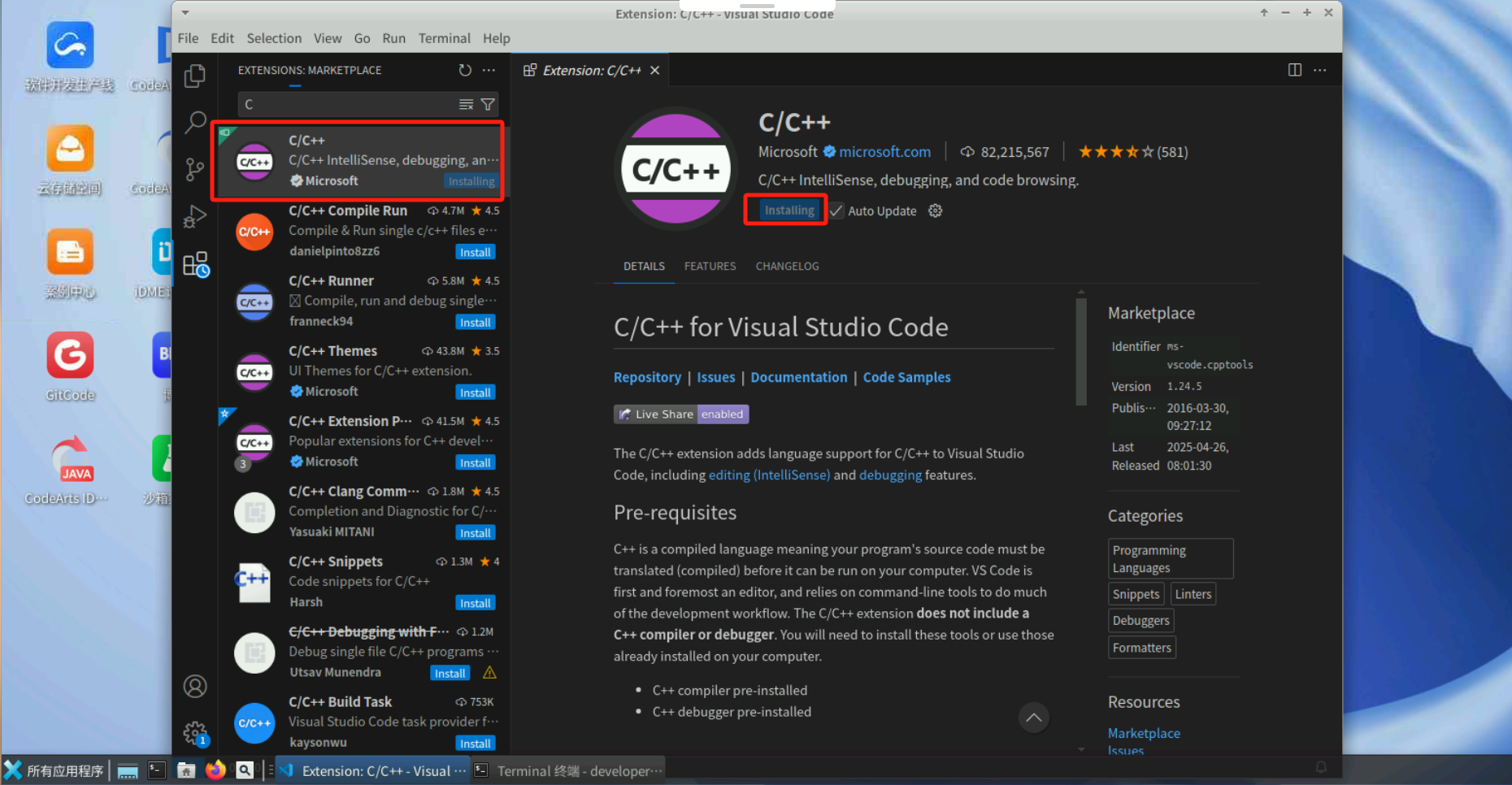
Task: Switch to the FEATURES tab
Action: [710, 267]
